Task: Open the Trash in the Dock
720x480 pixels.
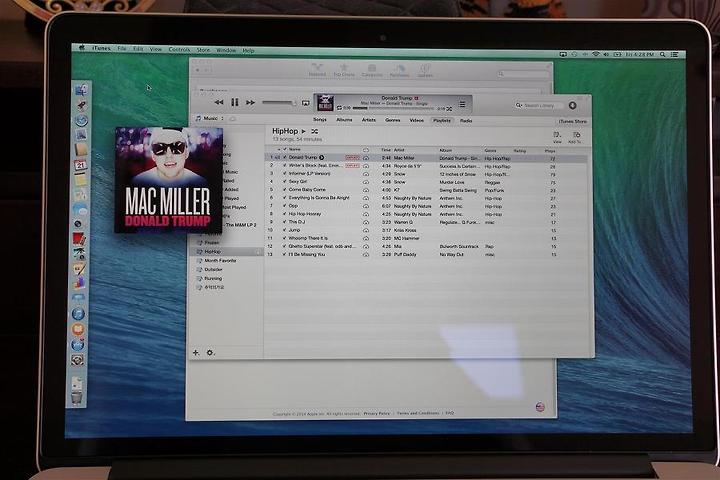Action: coord(77,397)
